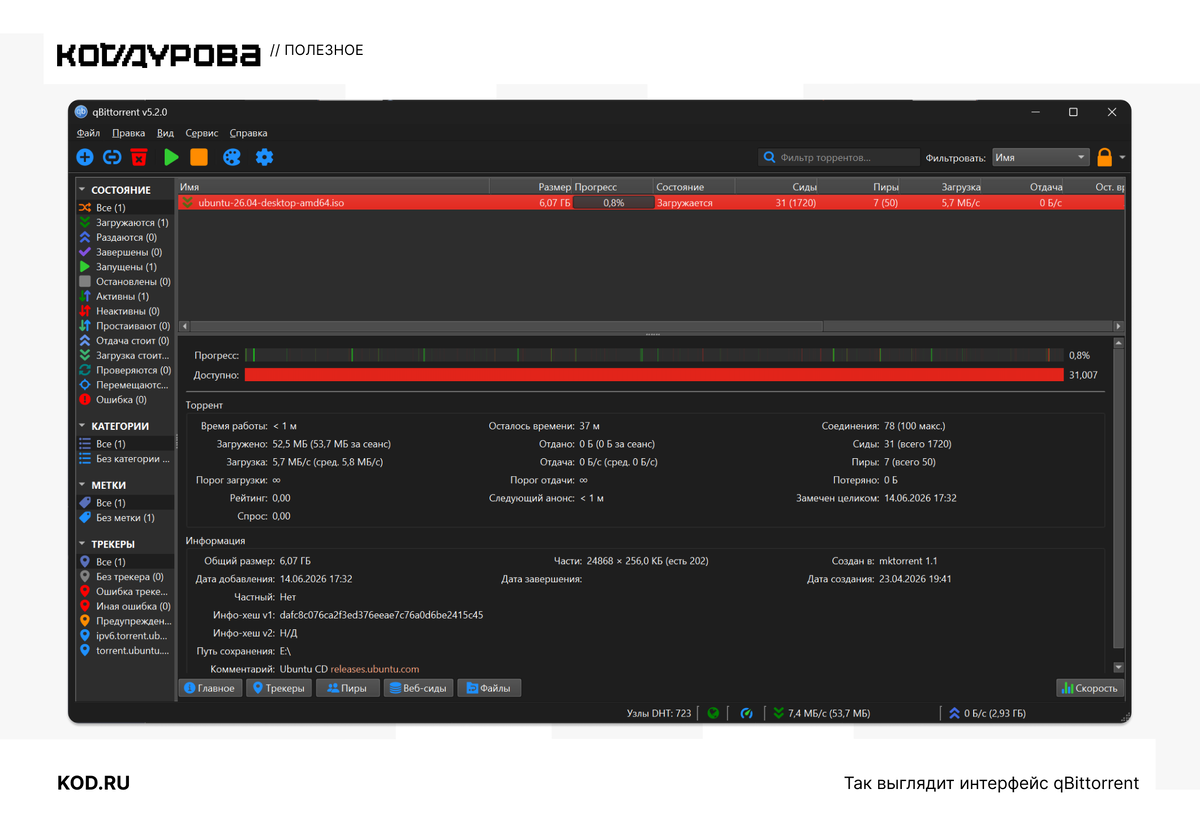Switch to the Главное tab
Viewport: 1200px width, 823px height.
click(x=210, y=688)
